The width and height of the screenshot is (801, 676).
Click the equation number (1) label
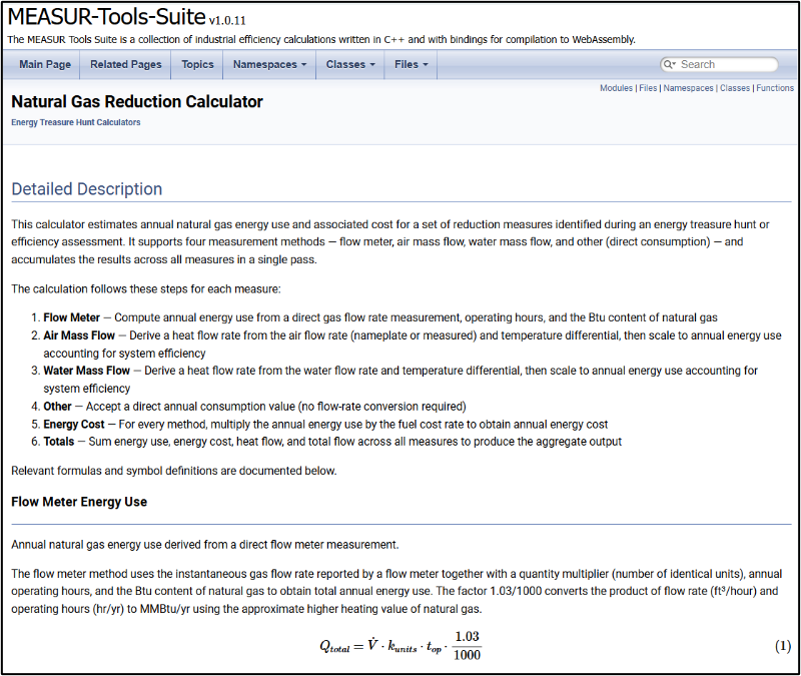783,646
